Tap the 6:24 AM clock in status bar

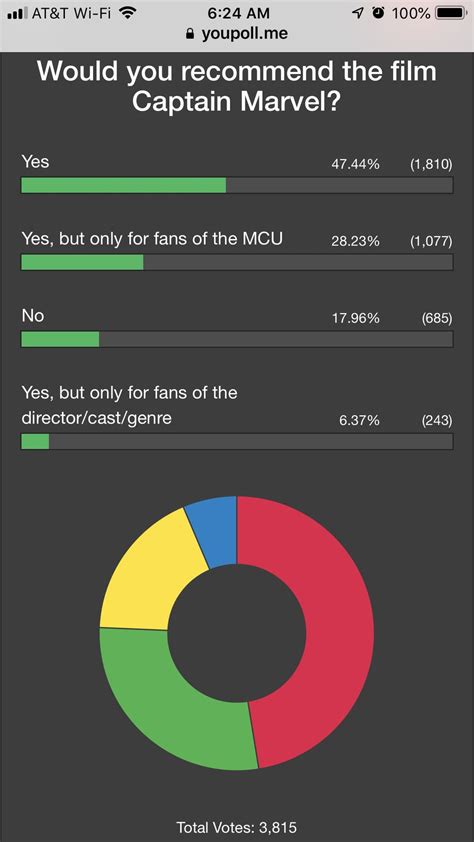click(x=237, y=13)
